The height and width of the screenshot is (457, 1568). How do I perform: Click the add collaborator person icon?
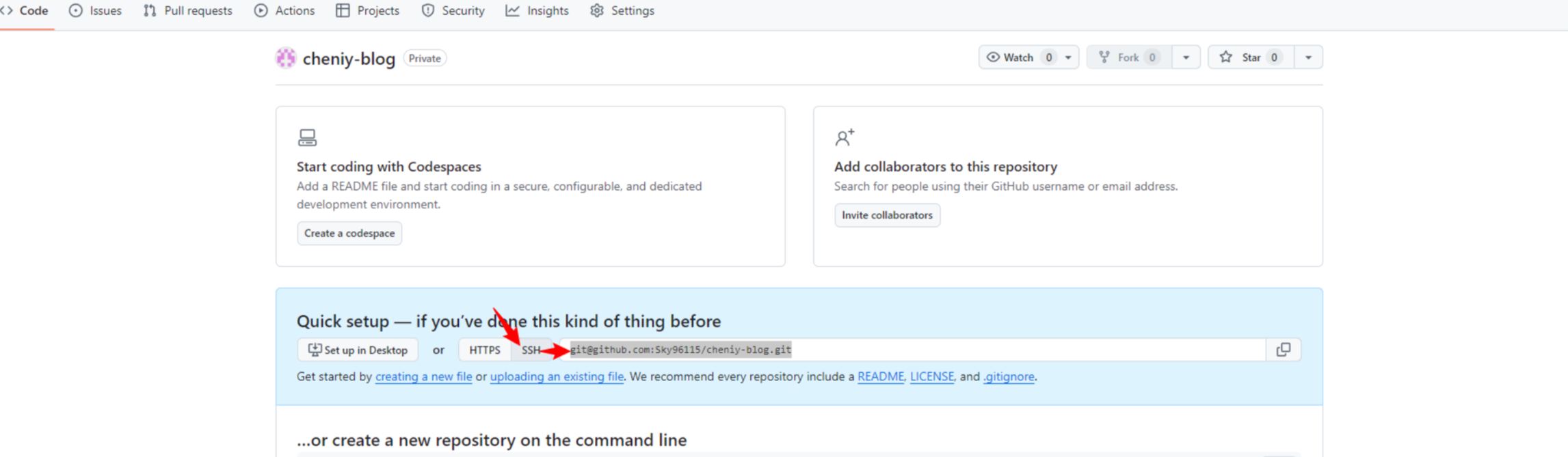point(845,138)
